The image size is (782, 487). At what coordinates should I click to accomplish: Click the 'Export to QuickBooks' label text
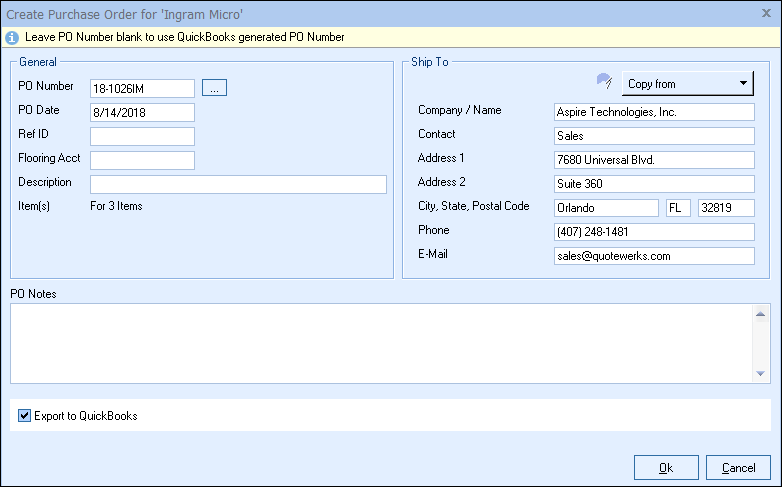(86, 416)
